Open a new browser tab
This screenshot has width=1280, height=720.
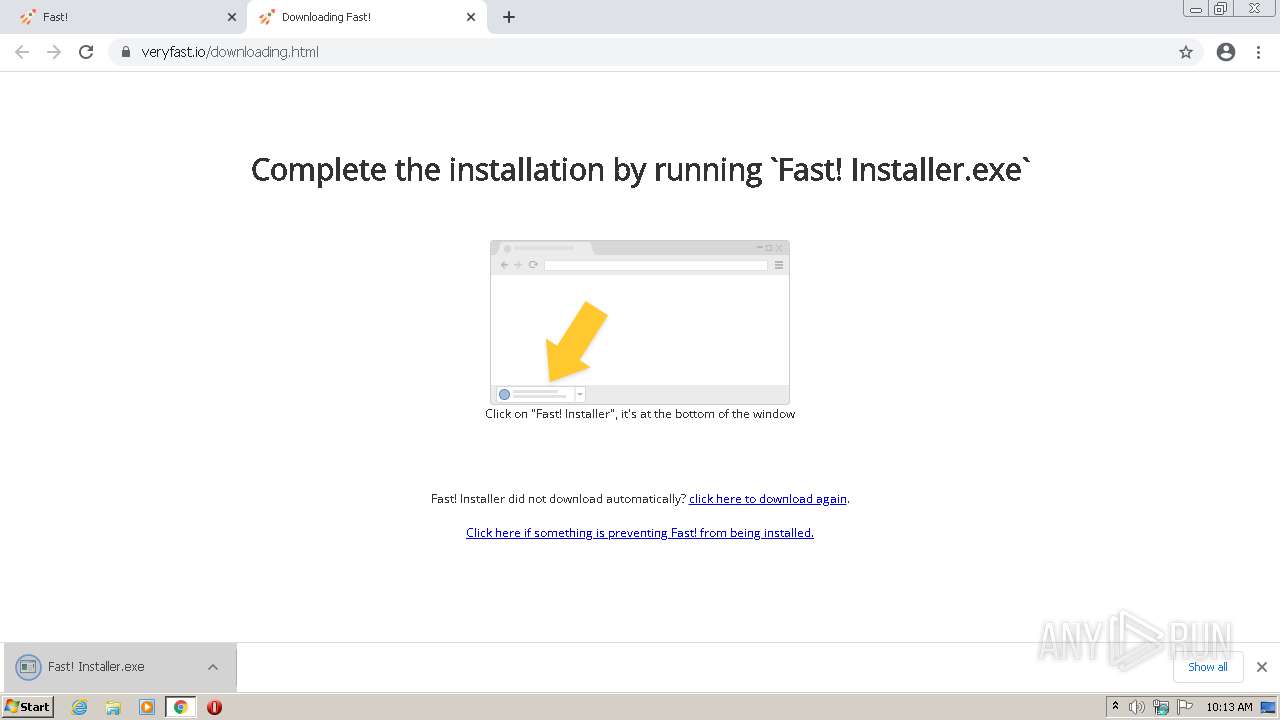point(509,17)
